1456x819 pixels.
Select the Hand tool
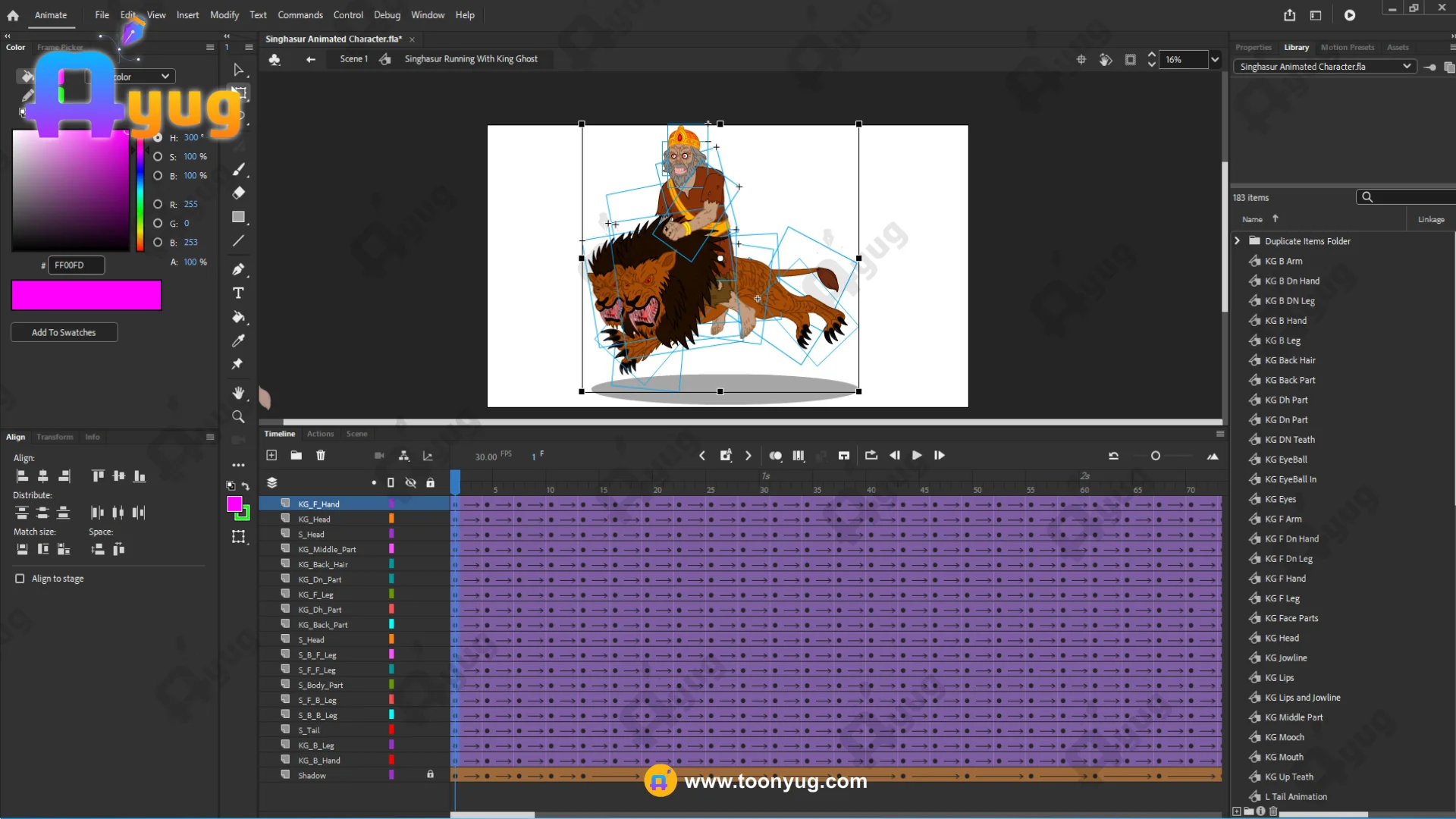[238, 393]
